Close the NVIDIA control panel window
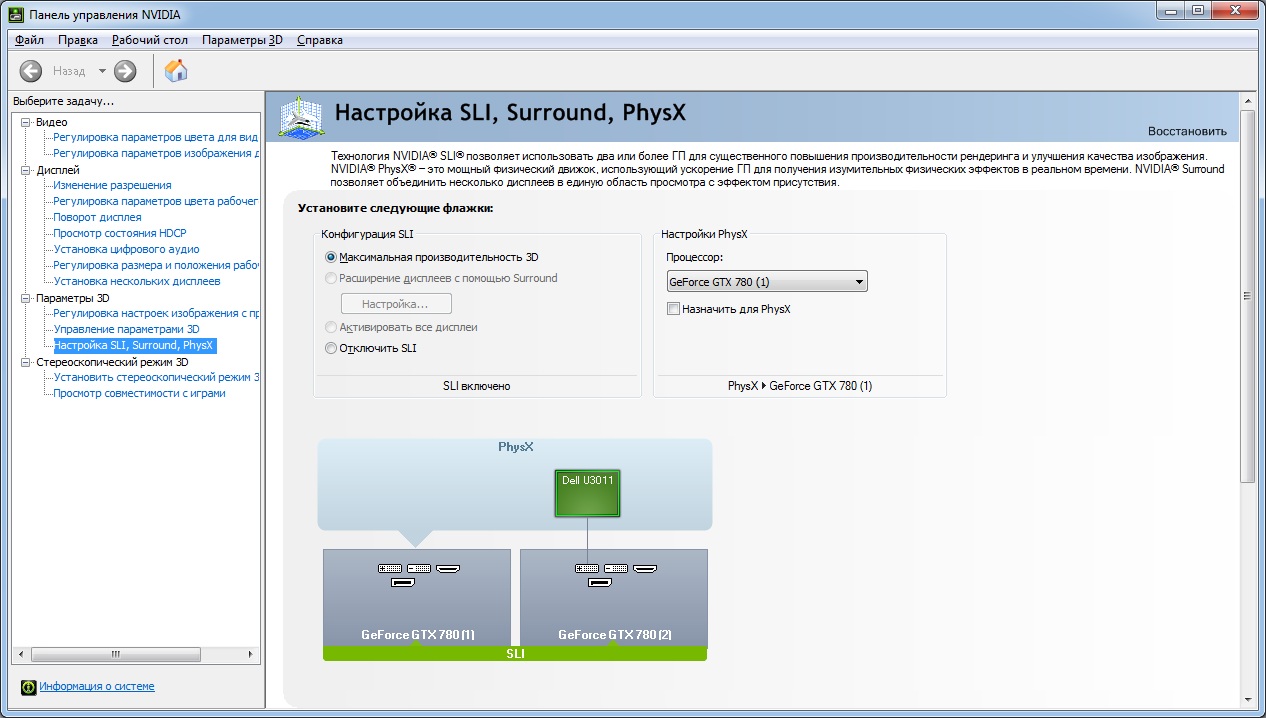The image size is (1266, 718). [1233, 11]
